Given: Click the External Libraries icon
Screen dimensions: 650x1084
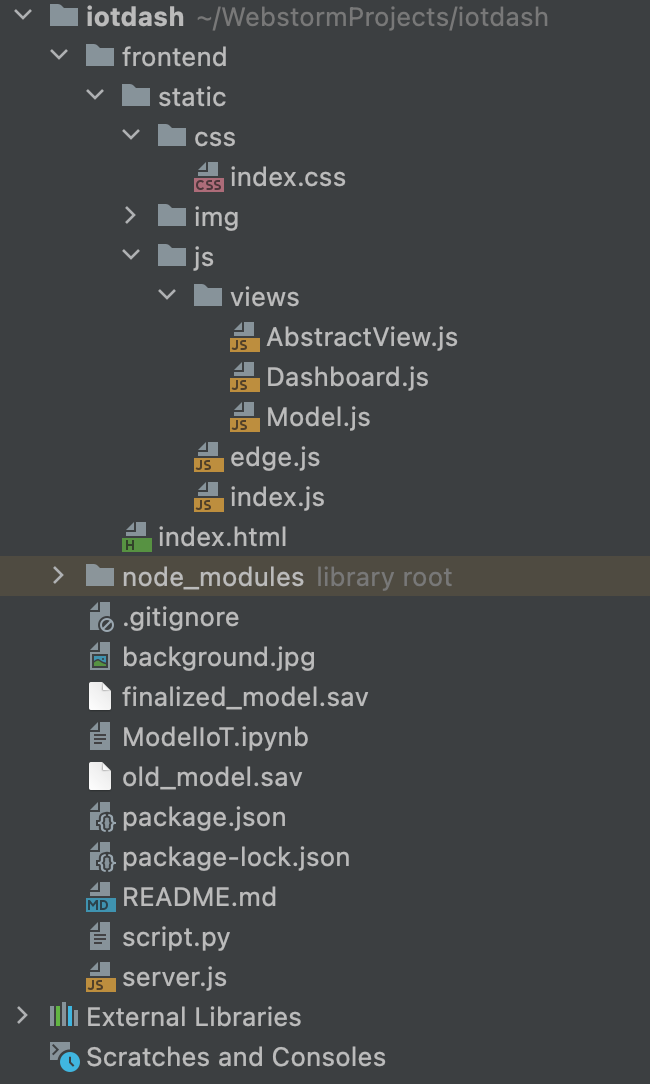Looking at the screenshot, I should tap(64, 1017).
